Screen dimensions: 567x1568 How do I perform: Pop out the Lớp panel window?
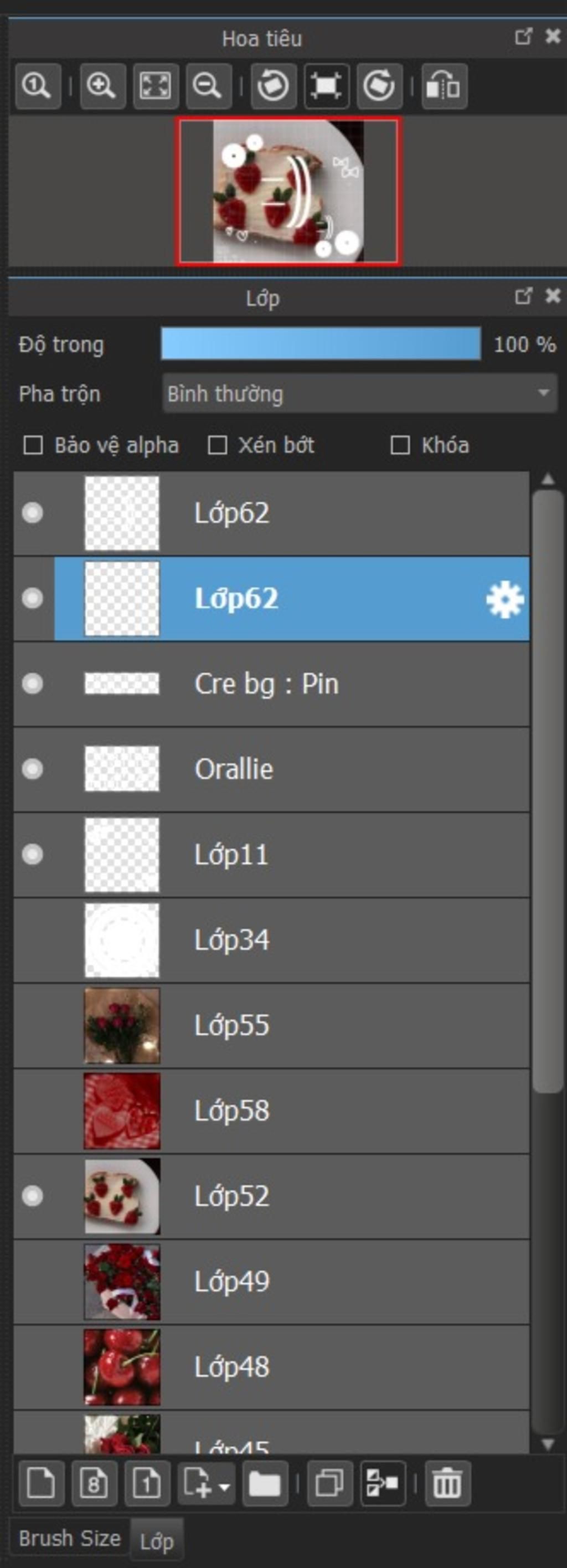[x=523, y=296]
